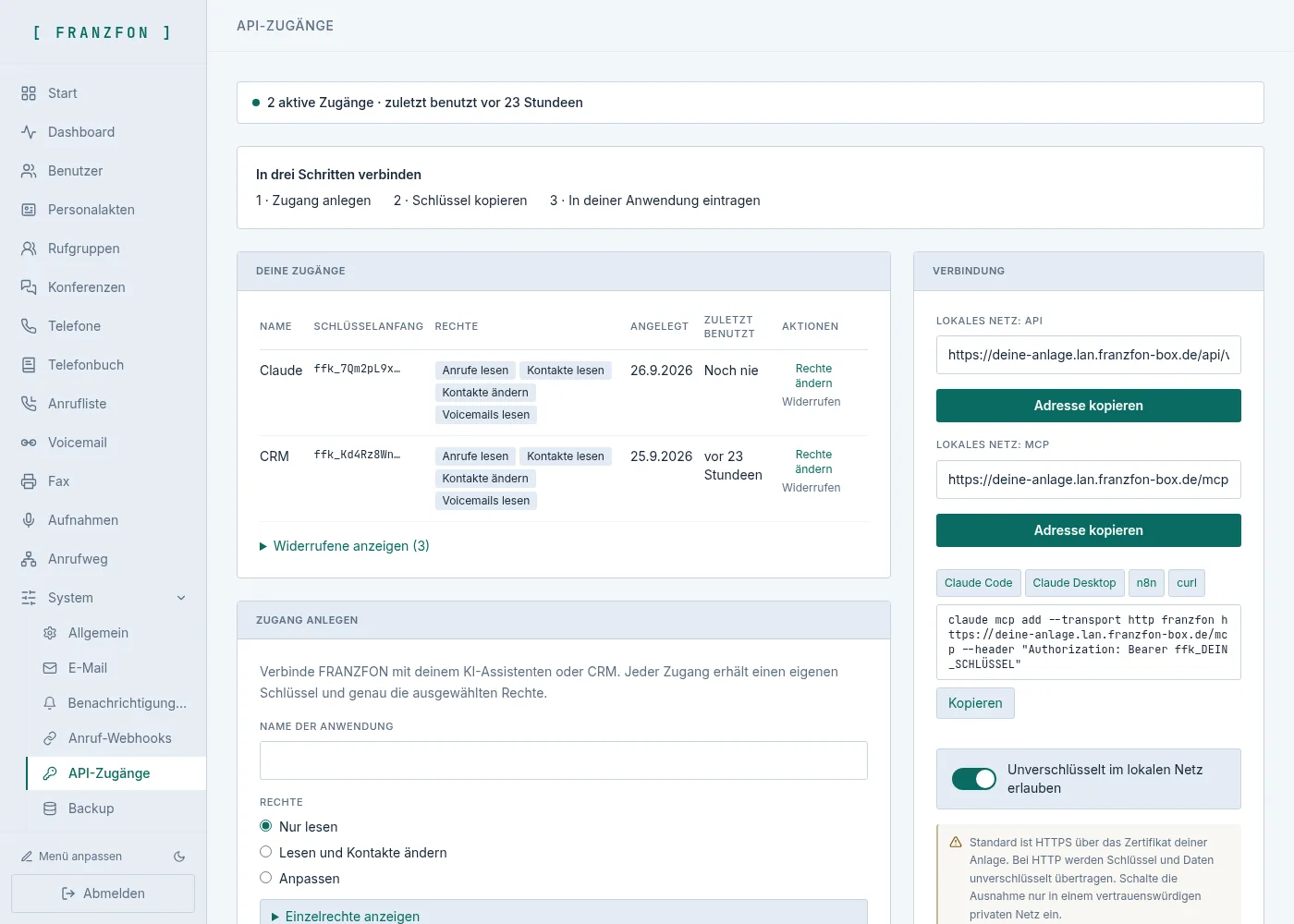Select the Anrufliste call log icon

(29, 404)
